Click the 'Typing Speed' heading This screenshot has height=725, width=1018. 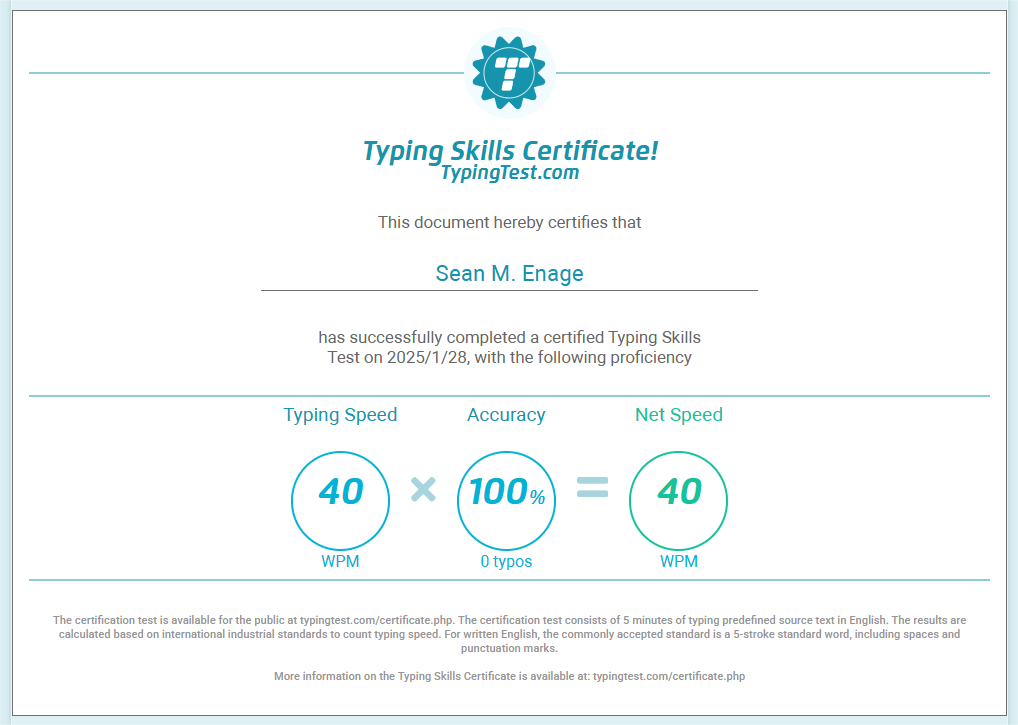(340, 415)
